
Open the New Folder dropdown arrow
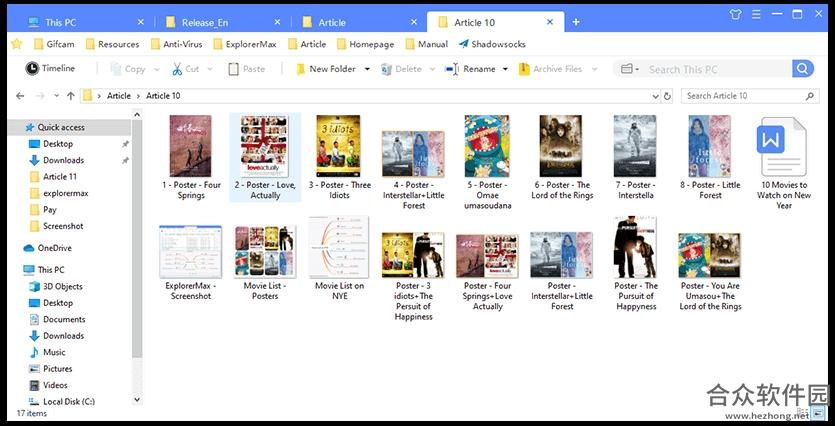pos(367,69)
